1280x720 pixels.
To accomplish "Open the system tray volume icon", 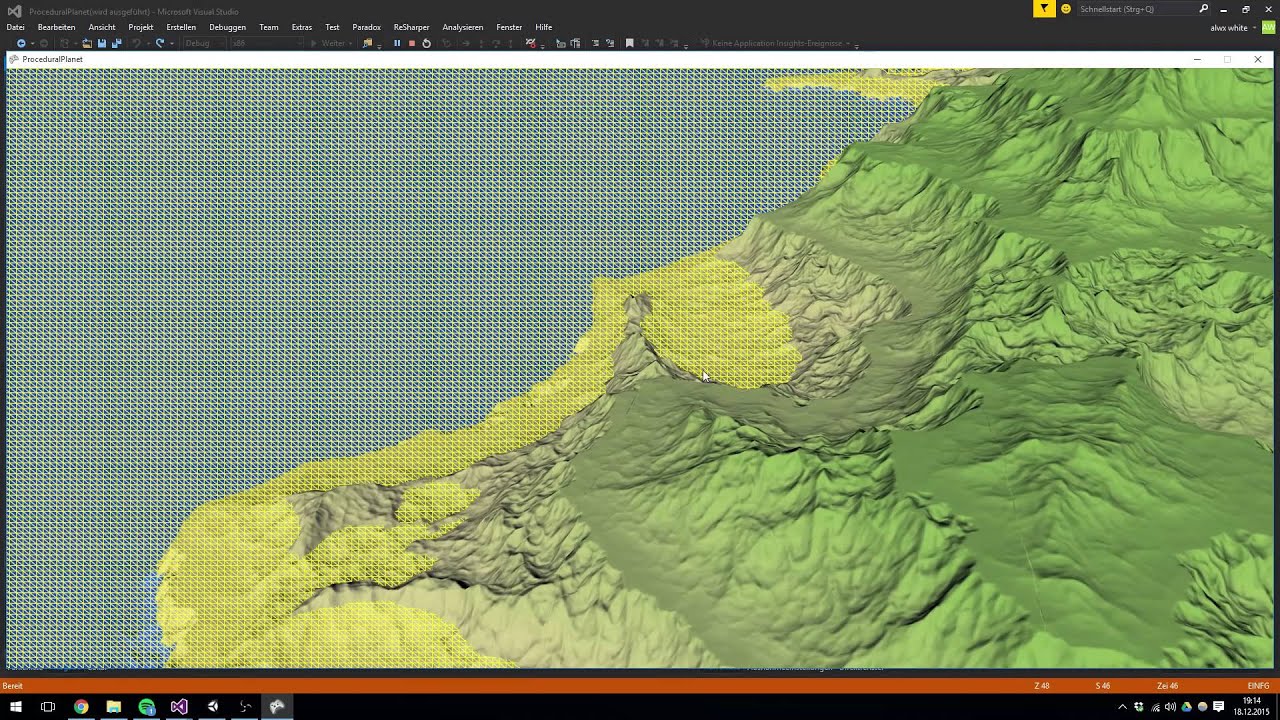I will [1170, 707].
